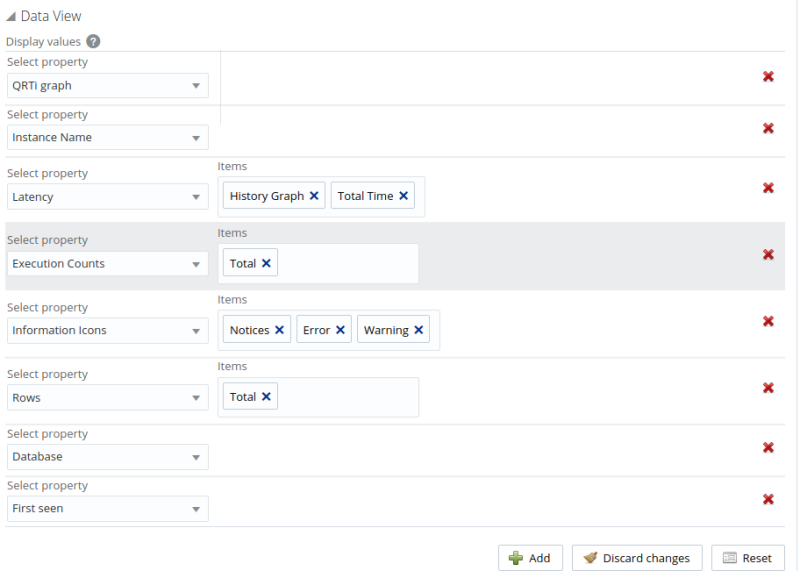800x571 pixels.
Task: Delete the Execution Counts row with red X
Action: click(x=768, y=254)
